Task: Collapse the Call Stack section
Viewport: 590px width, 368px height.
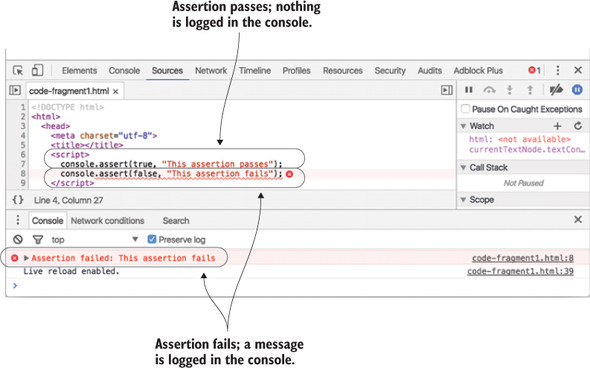Action: point(463,167)
